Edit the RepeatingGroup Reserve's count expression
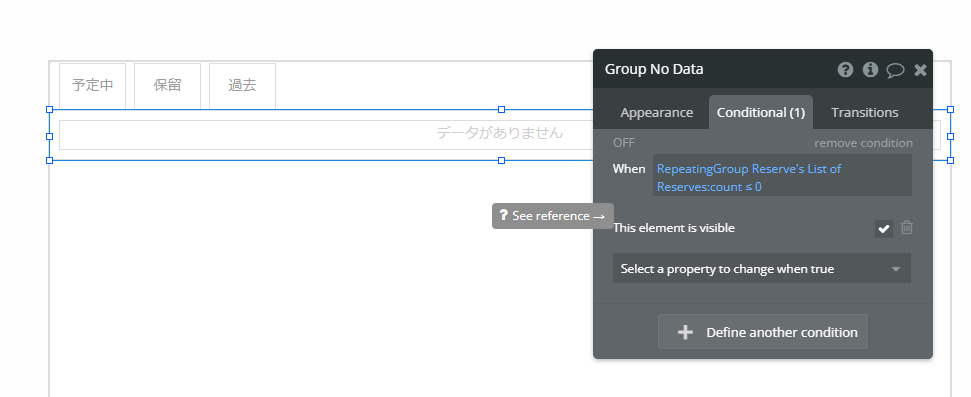Screen dimensions: 971x397 tap(782, 176)
